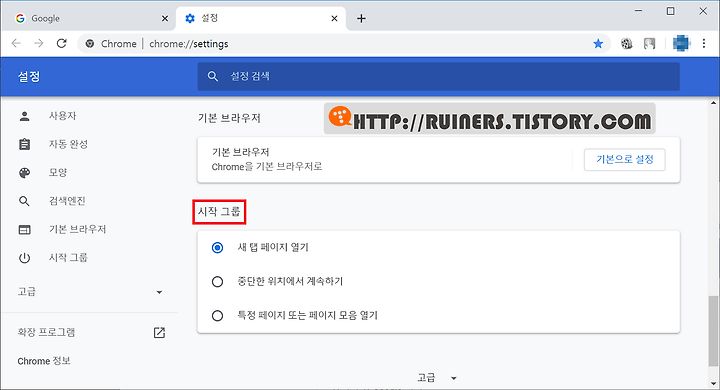Click the 기본으로 설정 button
This screenshot has height=390, width=720.
[x=624, y=159]
